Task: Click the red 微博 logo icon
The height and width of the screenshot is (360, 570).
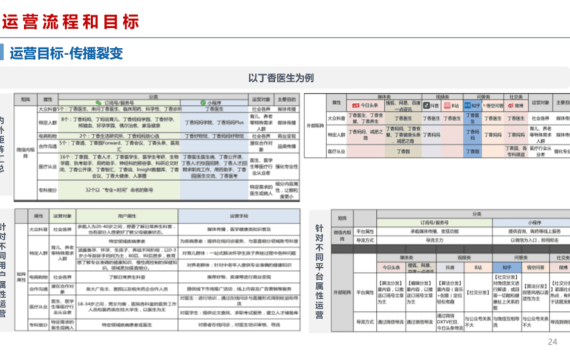Action: pyautogui.click(x=510, y=105)
